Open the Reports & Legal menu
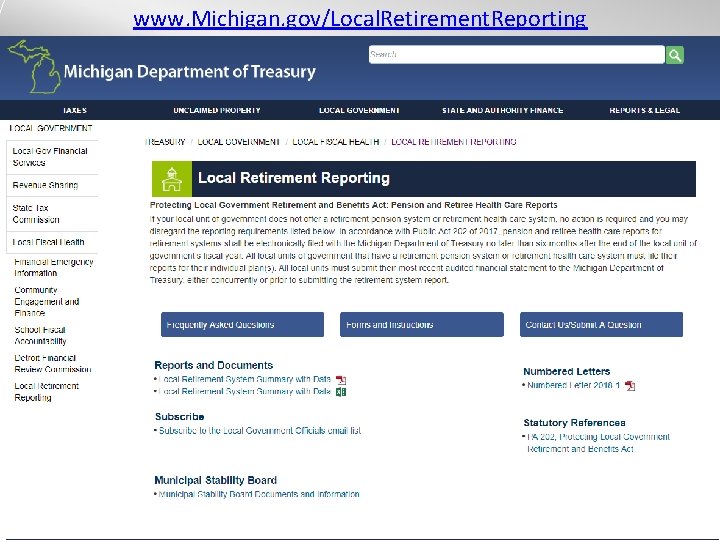The image size is (720, 540). [645, 110]
